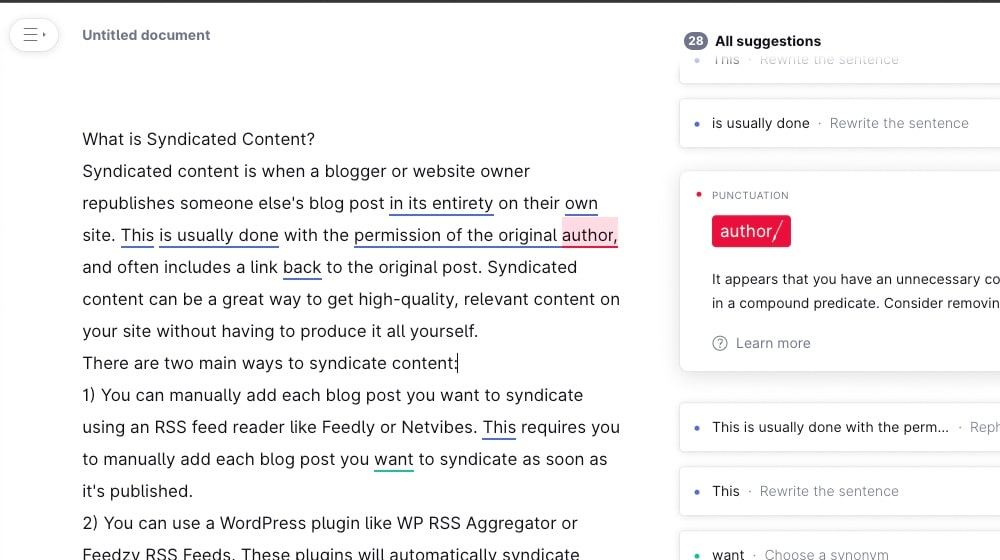Viewport: 1000px width, 560px height.
Task: Click the question mark Learn more icon
Action: [x=720, y=343]
